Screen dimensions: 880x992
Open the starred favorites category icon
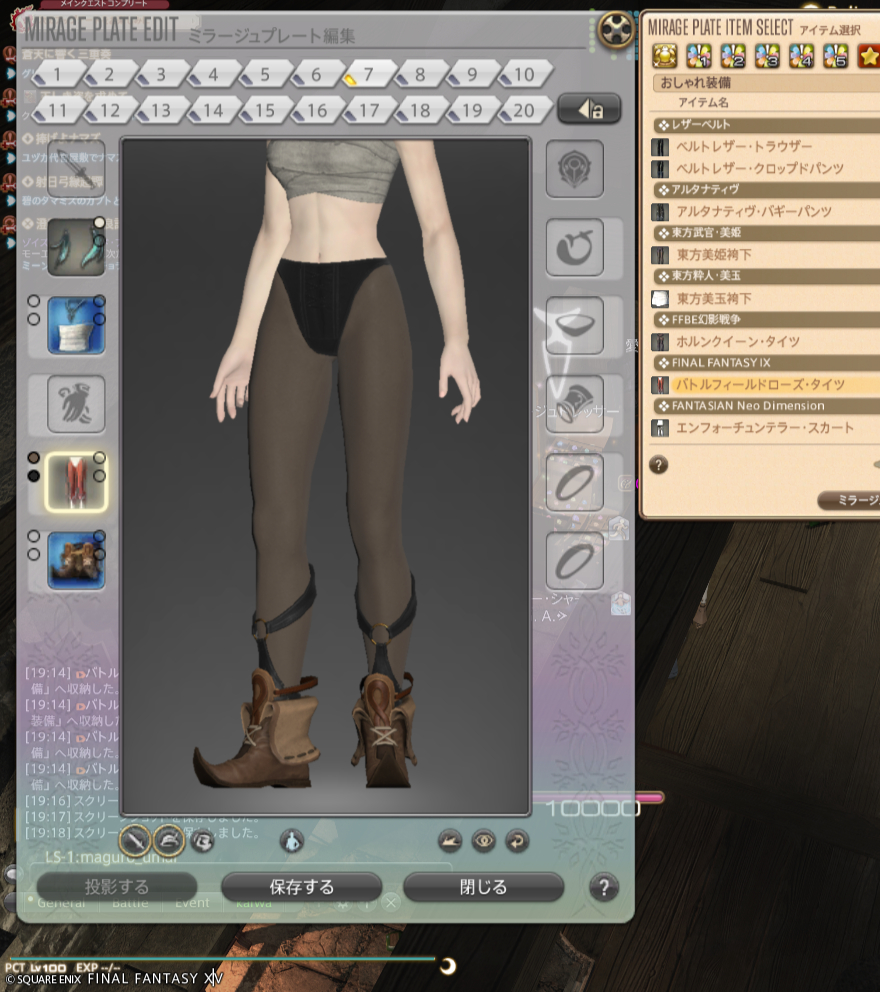point(868,56)
